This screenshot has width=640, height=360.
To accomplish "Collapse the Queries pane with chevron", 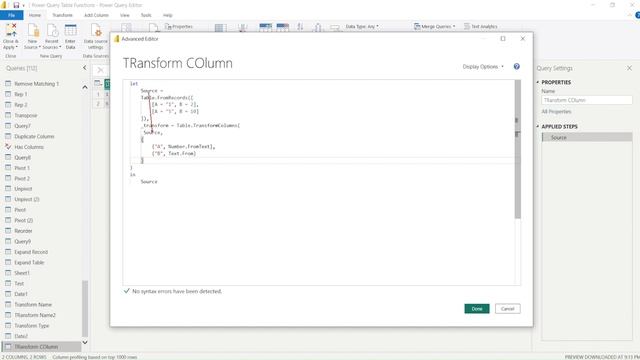I will [84, 68].
